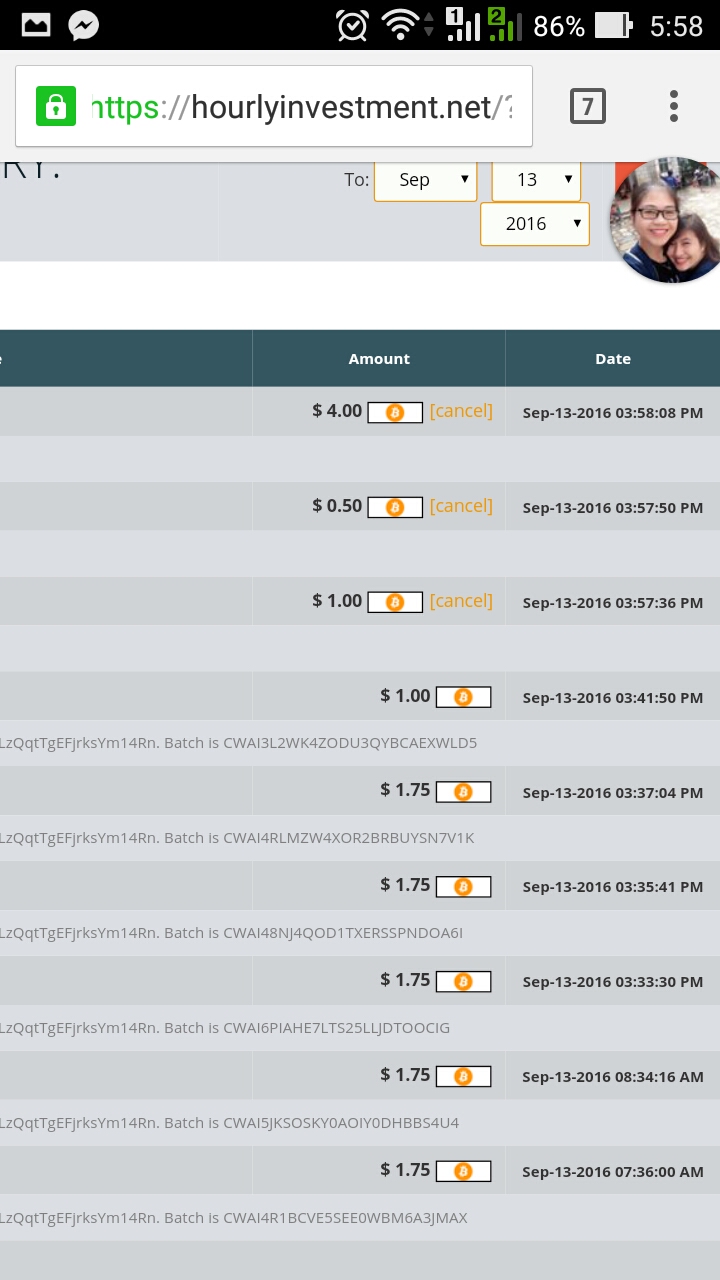Tap the hourlyinvestment.net address bar

(300, 107)
